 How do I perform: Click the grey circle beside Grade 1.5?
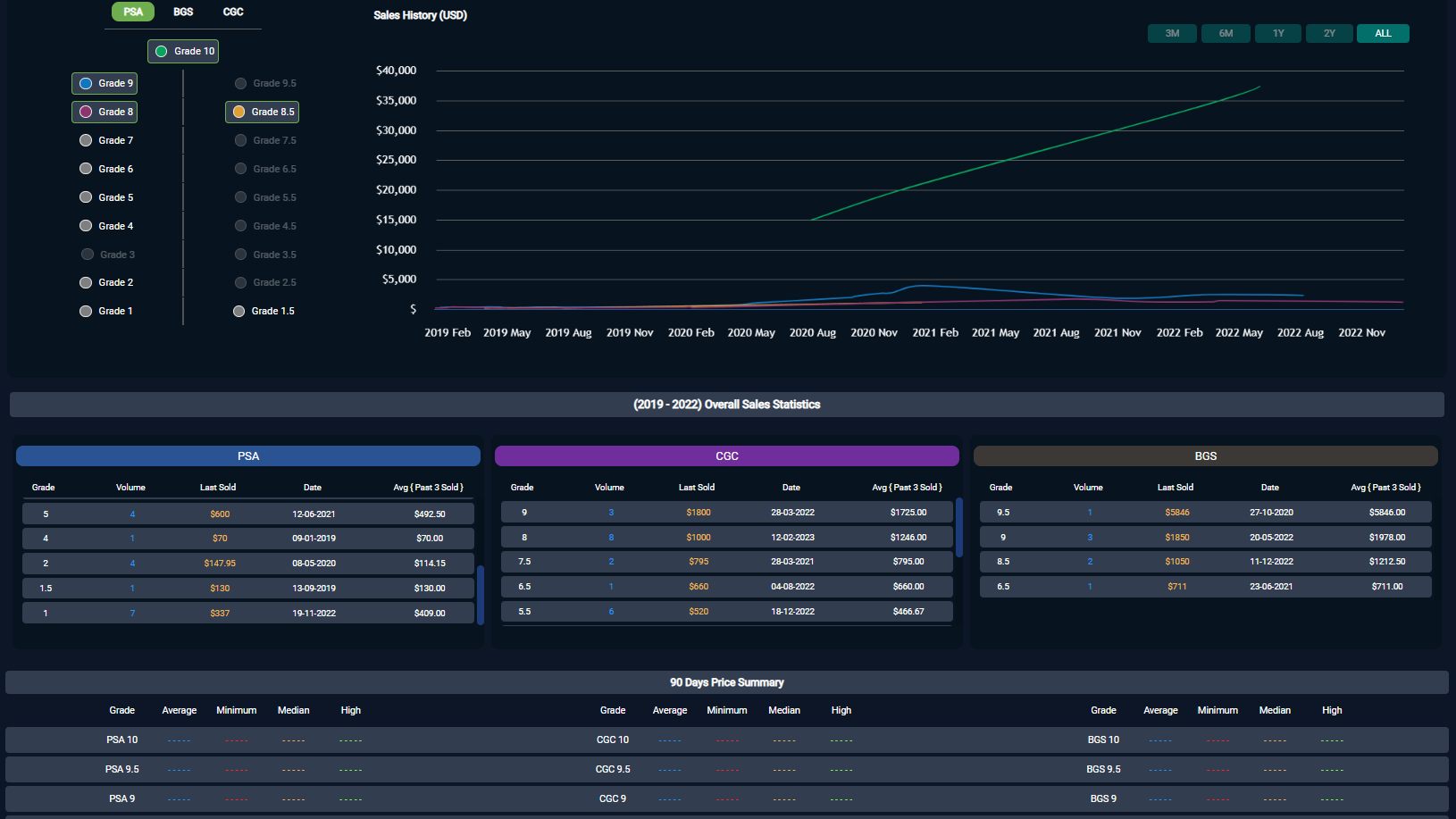[x=238, y=311]
